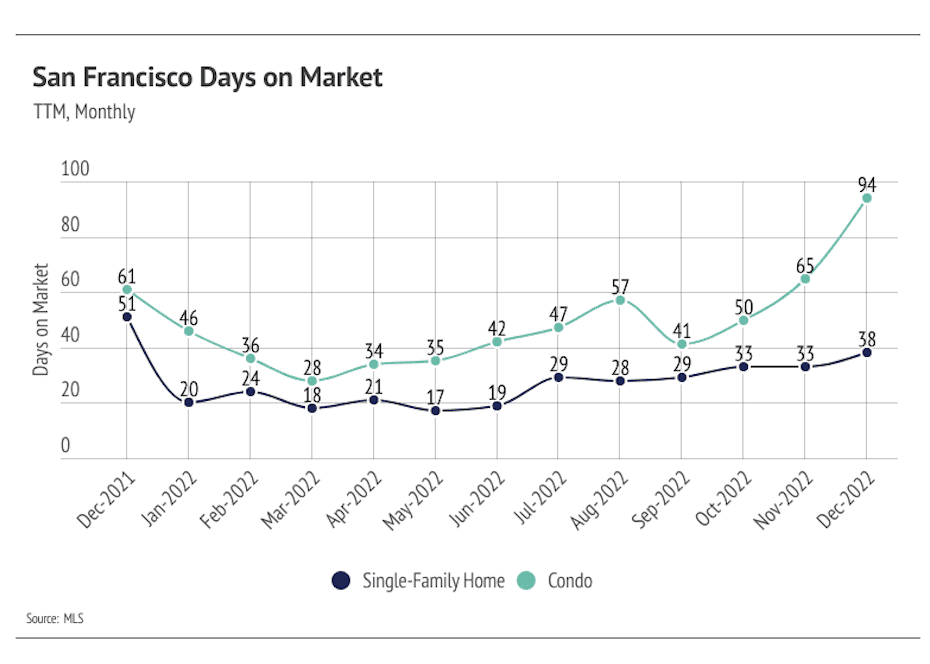Click the Single-Family May-2022 point labeled 17
Screen dimensions: 930x664
[435, 411]
